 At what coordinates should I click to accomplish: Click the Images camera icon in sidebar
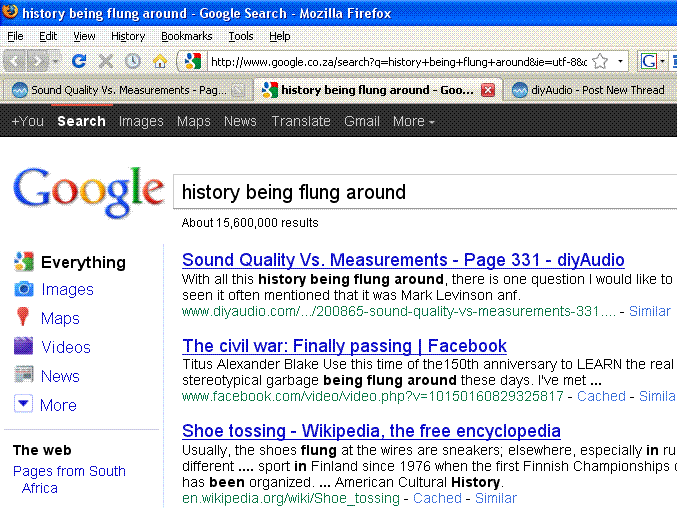24,289
